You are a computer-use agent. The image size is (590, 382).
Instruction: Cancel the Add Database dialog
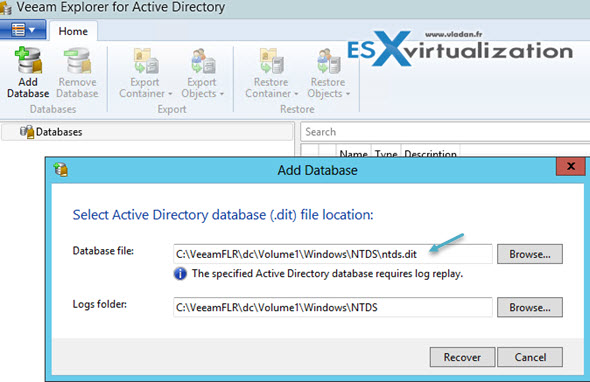click(x=530, y=357)
